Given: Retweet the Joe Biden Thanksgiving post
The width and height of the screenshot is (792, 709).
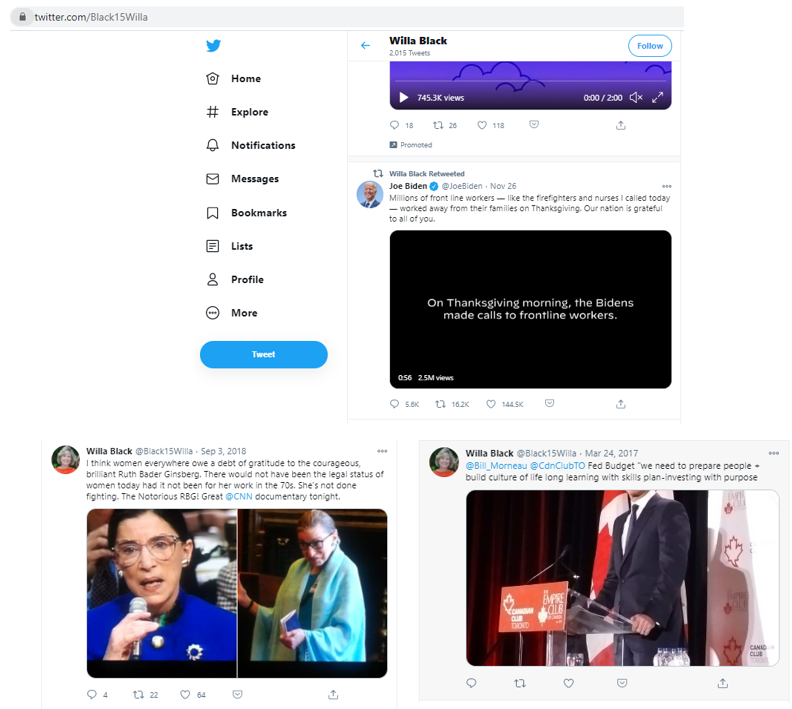Looking at the screenshot, I should pyautogui.click(x=440, y=404).
